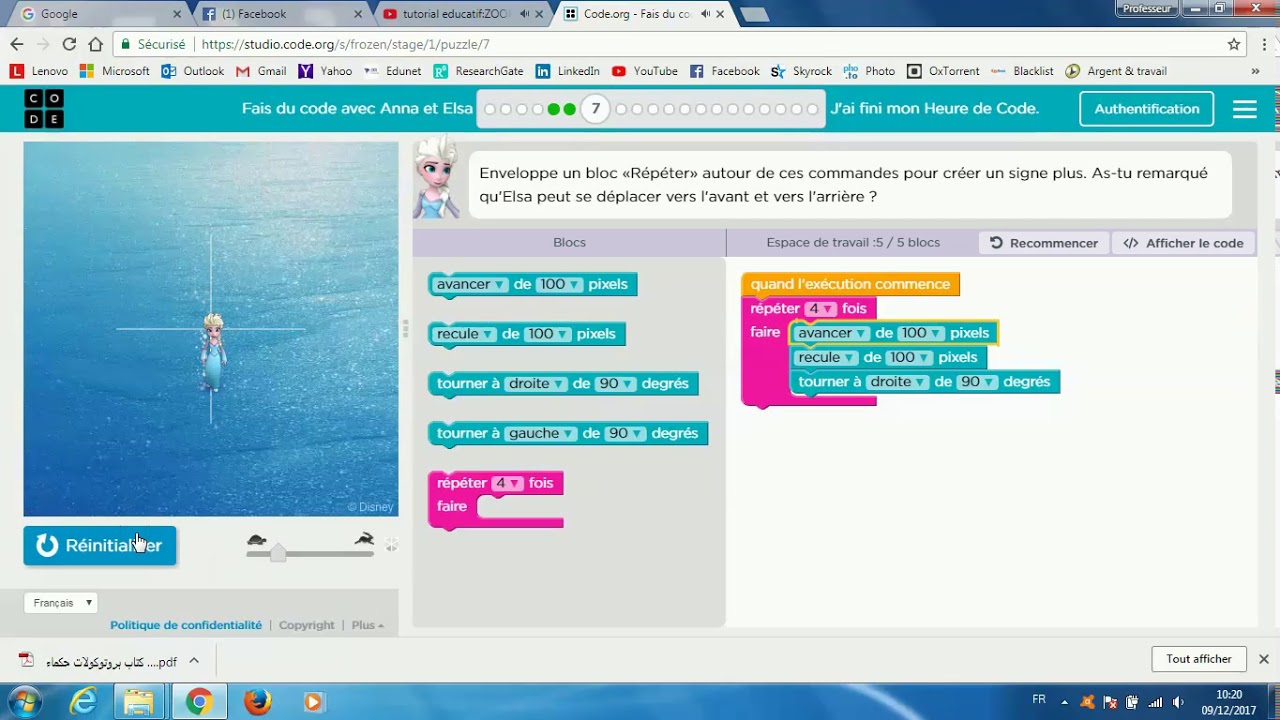Open Firefox from the taskbar
1280x720 pixels.
pyautogui.click(x=257, y=702)
